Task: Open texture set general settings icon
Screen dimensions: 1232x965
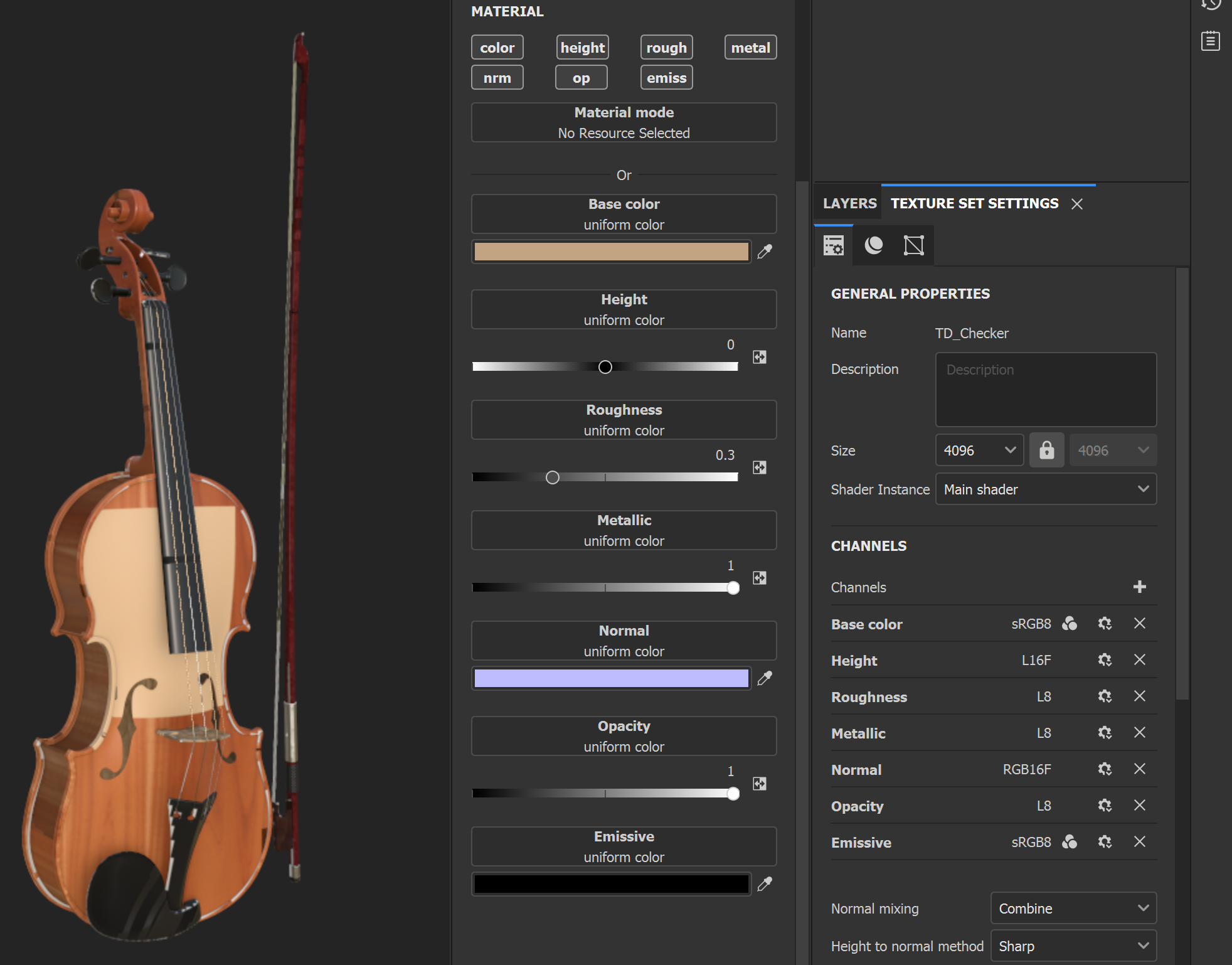Action: coord(834,245)
